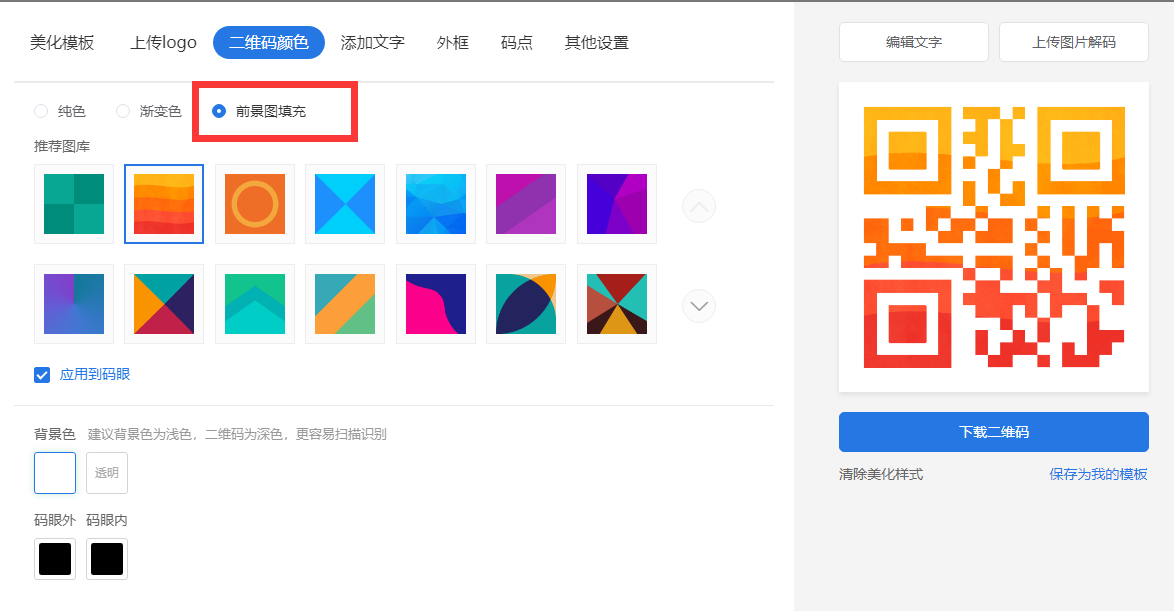1174x611 pixels.
Task: Click the 编辑文字 button
Action: pyautogui.click(x=913, y=42)
